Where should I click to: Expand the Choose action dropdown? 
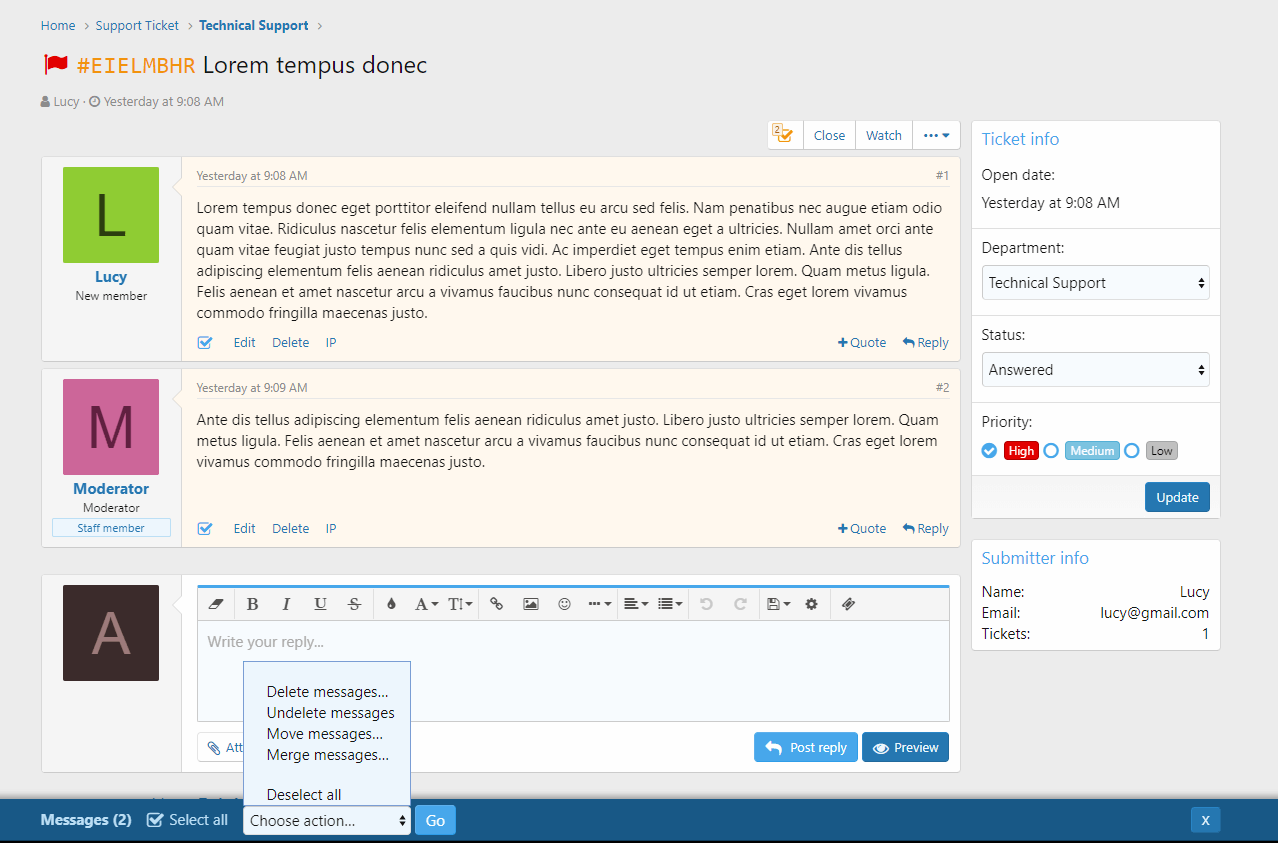328,821
